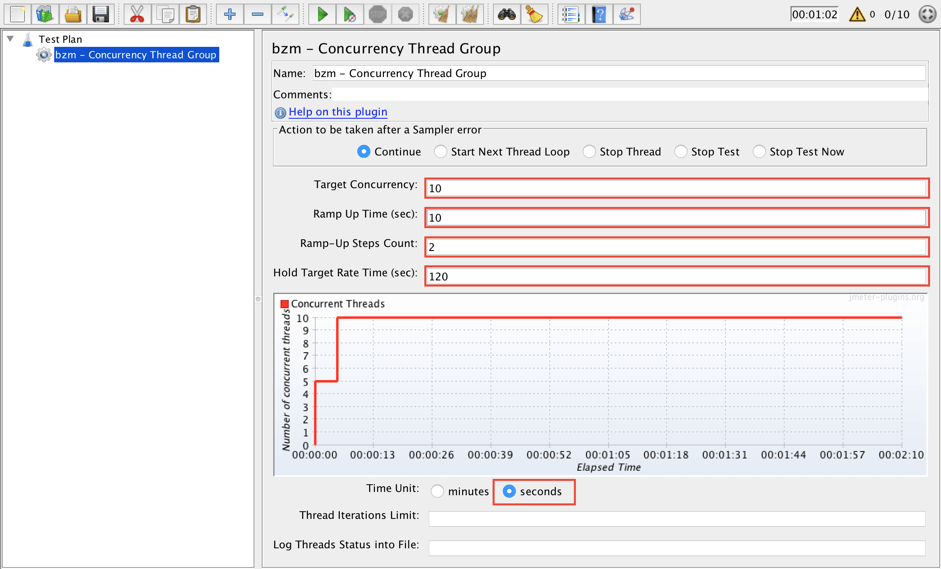Open Help with the question mark icon
The width and height of the screenshot is (941, 569).
point(599,14)
